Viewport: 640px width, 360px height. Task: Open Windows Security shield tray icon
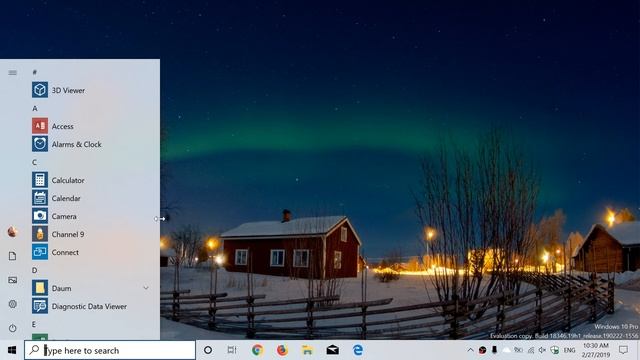tap(554, 350)
